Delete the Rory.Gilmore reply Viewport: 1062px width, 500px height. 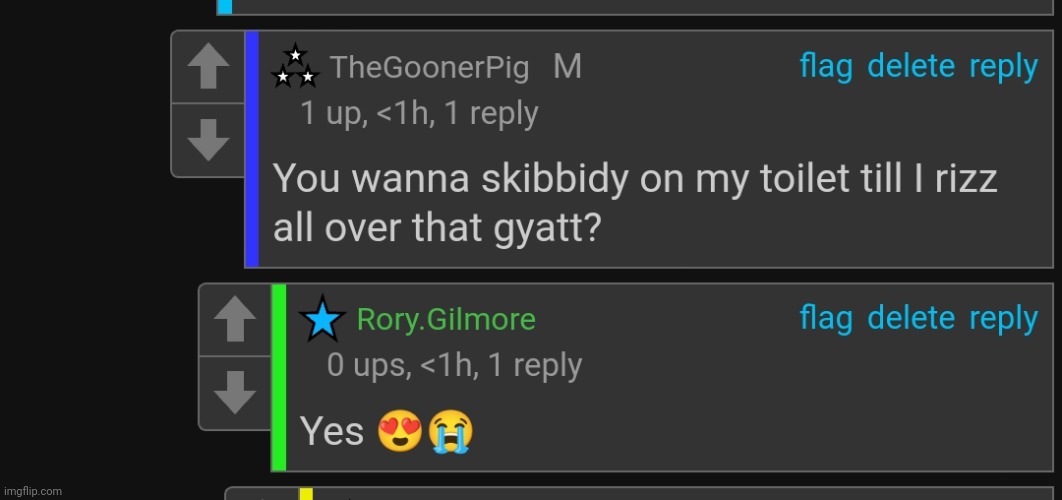911,319
